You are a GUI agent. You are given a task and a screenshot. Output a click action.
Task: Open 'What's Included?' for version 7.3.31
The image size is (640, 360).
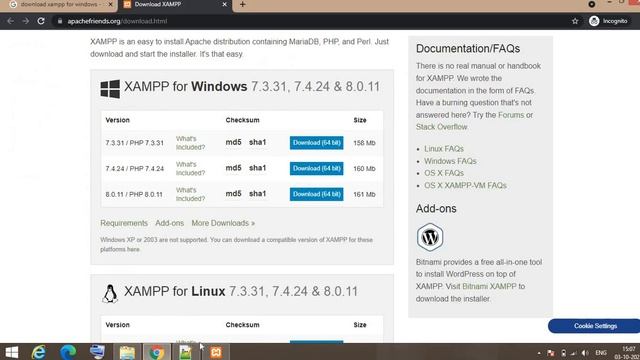pos(190,143)
